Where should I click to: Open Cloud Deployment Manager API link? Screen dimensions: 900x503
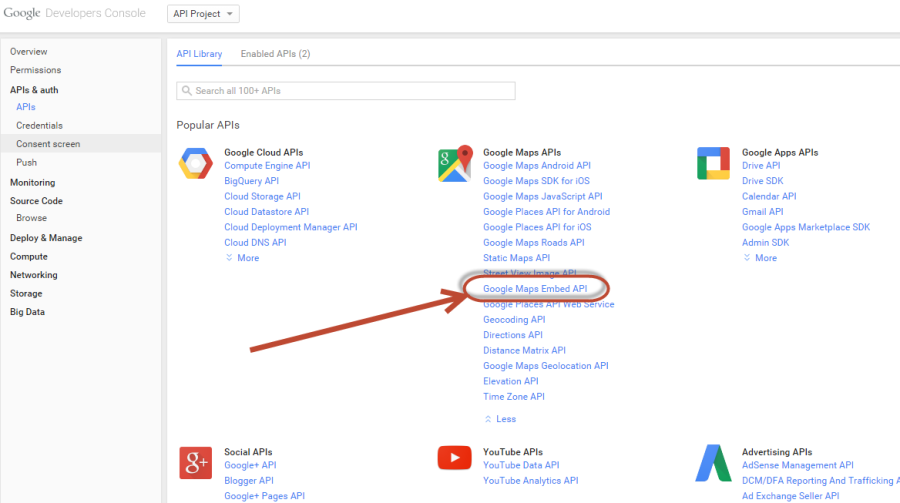coord(291,227)
